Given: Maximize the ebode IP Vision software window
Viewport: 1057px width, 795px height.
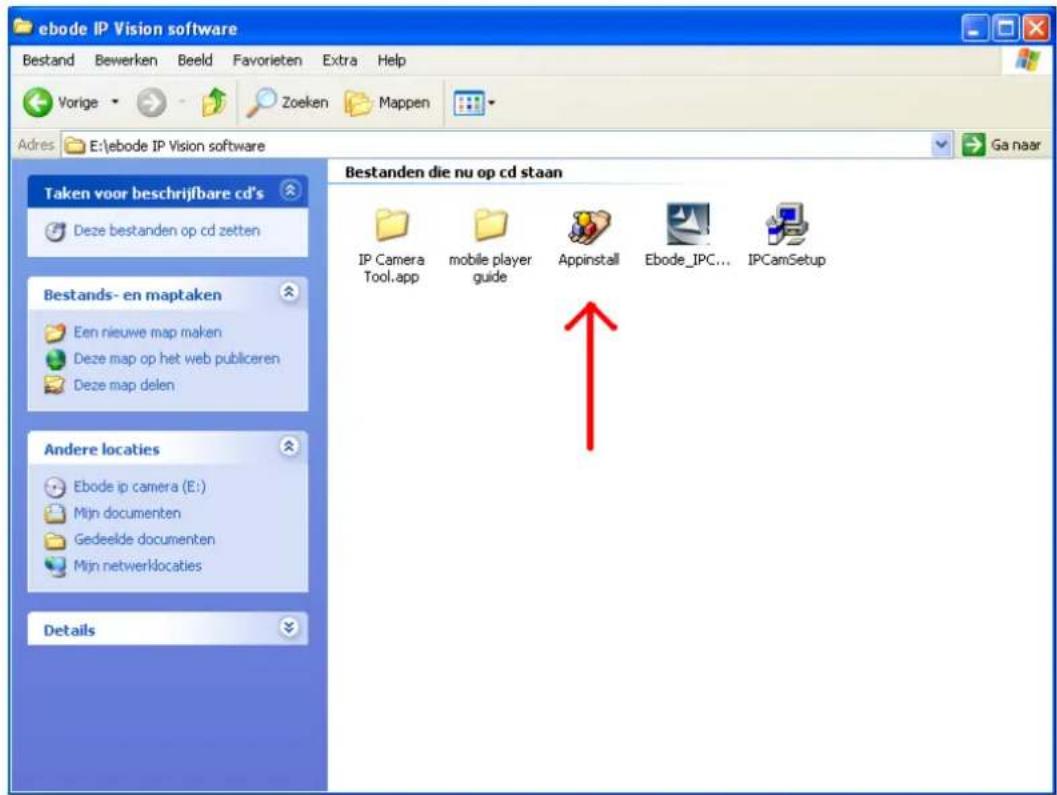Looking at the screenshot, I should [x=1006, y=29].
